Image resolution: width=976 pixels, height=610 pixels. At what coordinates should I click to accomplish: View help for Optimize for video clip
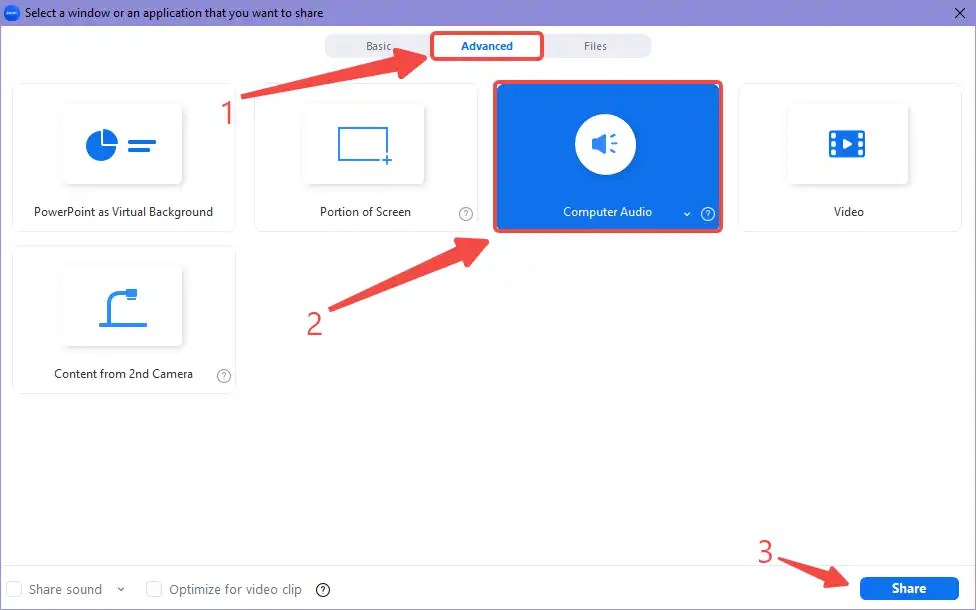point(322,590)
